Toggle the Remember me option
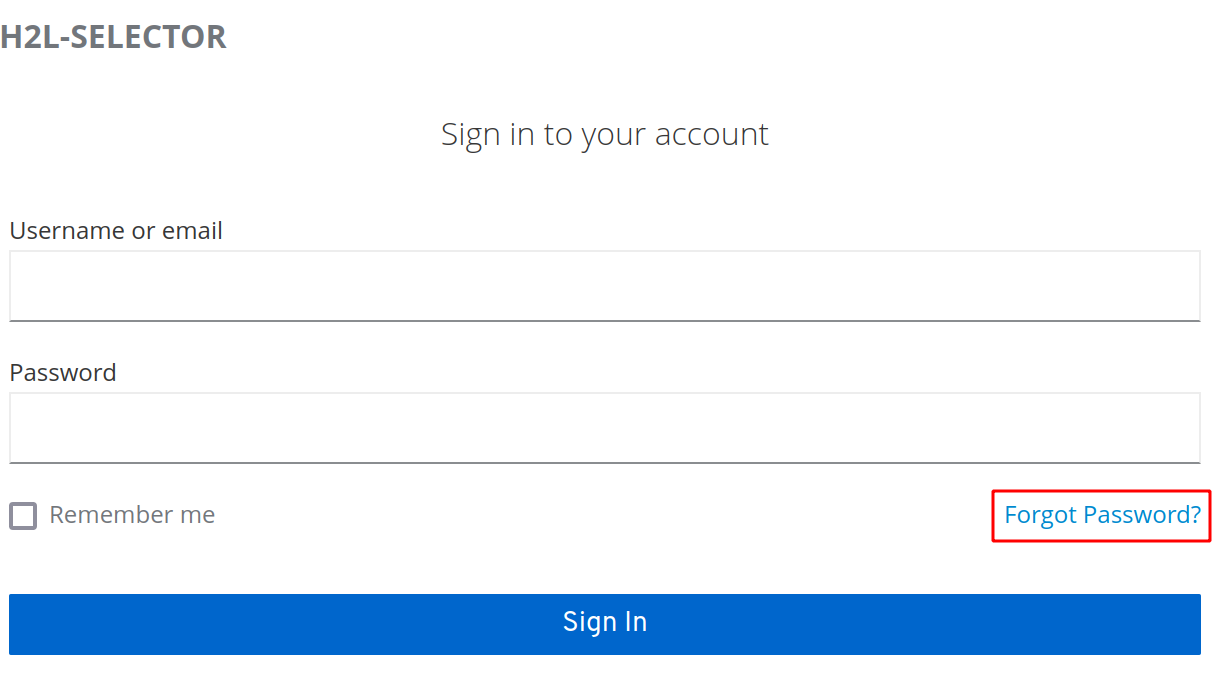Viewport: 1225px width, 676px height. [23, 516]
